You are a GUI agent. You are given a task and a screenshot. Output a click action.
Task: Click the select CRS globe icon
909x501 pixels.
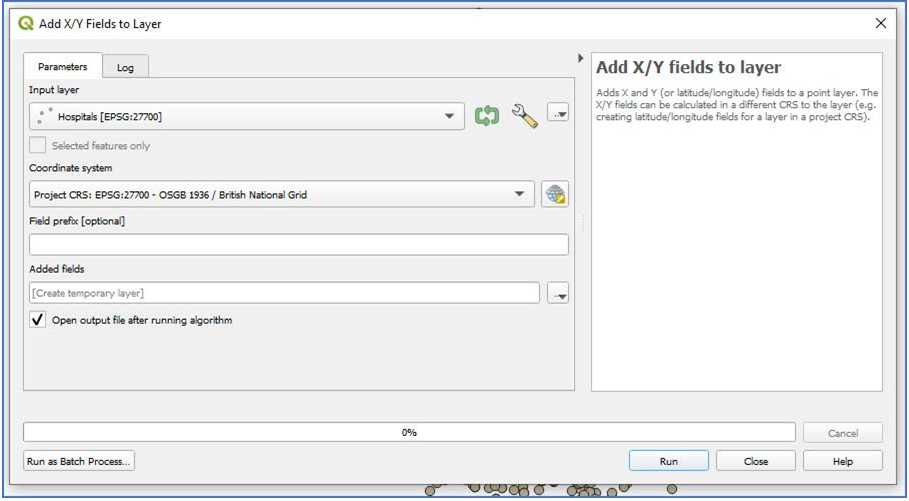click(x=555, y=194)
